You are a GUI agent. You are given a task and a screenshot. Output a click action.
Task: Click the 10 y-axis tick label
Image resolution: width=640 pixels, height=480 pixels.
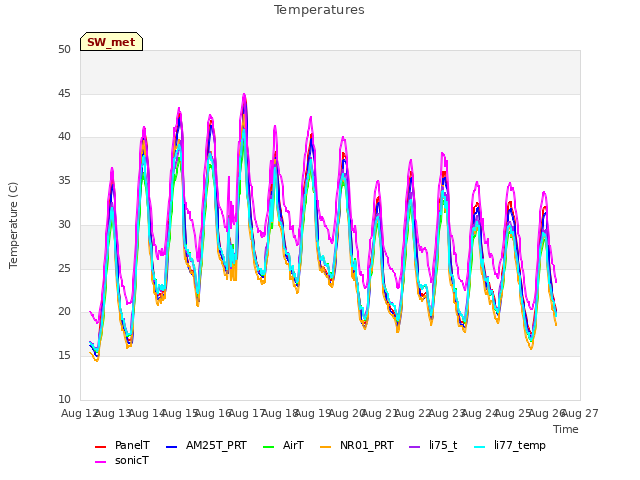click(64, 399)
